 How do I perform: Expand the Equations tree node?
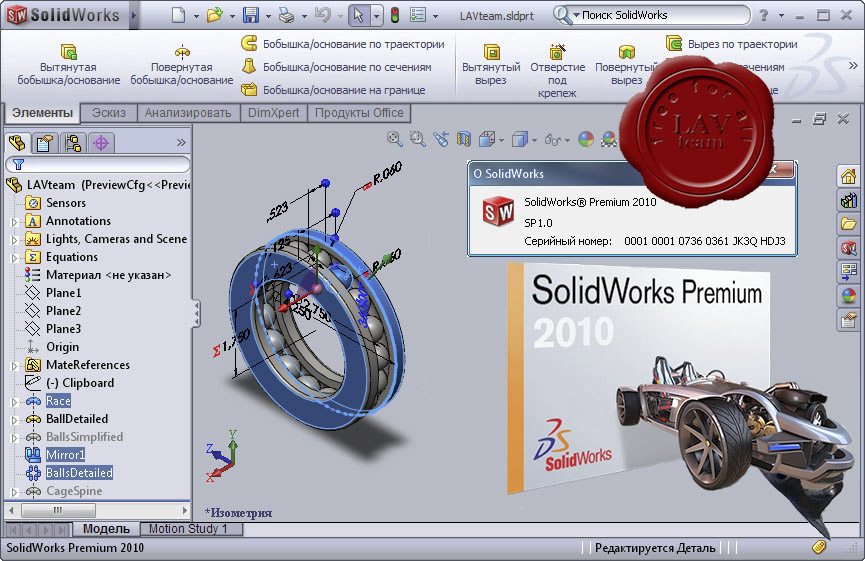pos(15,258)
